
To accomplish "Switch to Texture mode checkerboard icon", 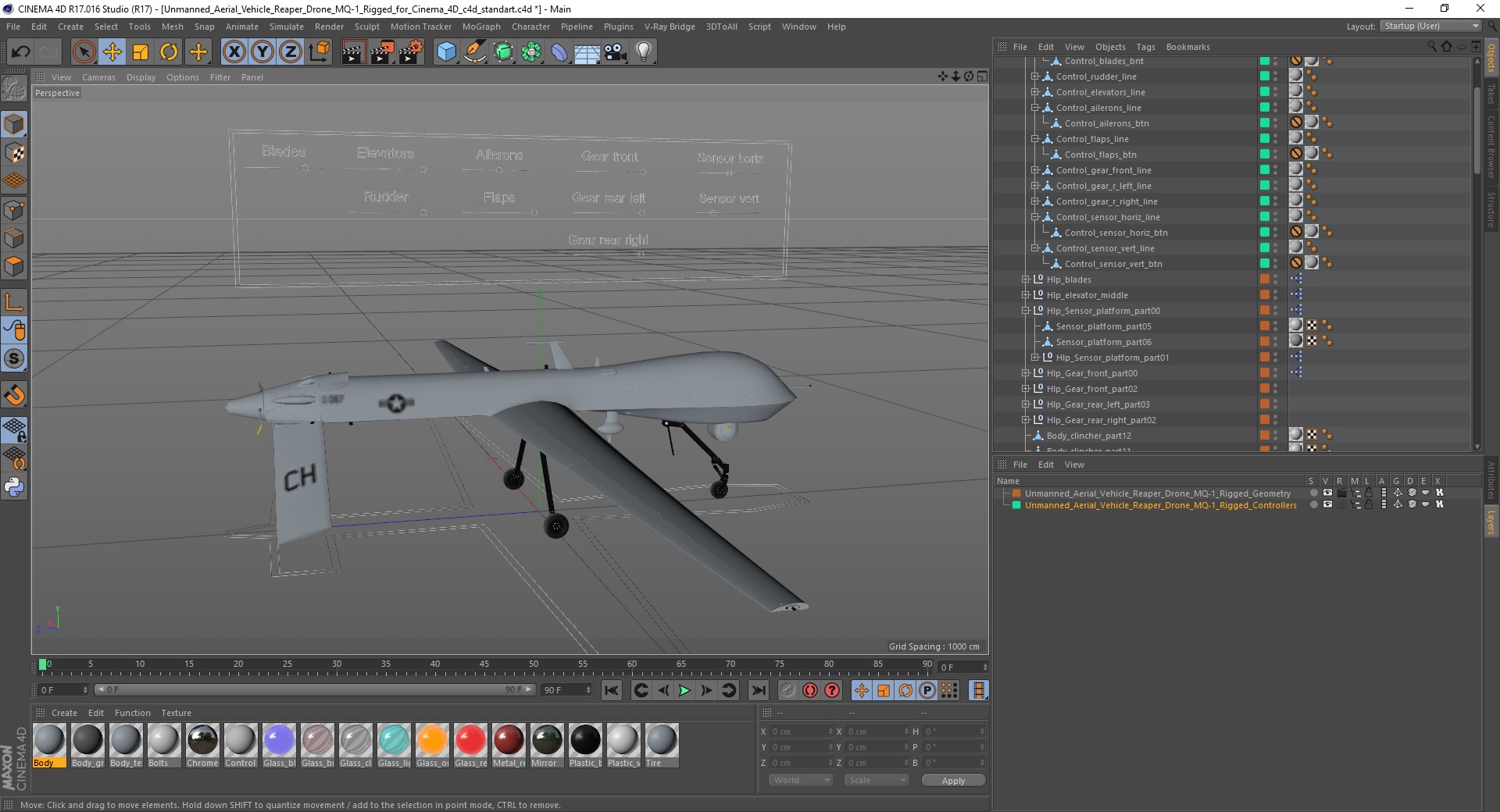I will coord(14,153).
